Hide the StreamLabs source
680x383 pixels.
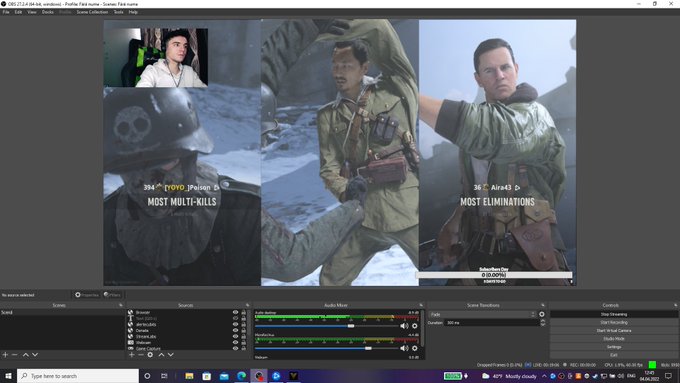click(x=235, y=337)
